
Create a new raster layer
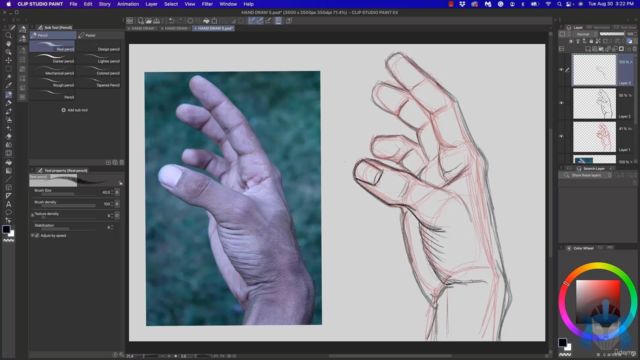pos(588,49)
